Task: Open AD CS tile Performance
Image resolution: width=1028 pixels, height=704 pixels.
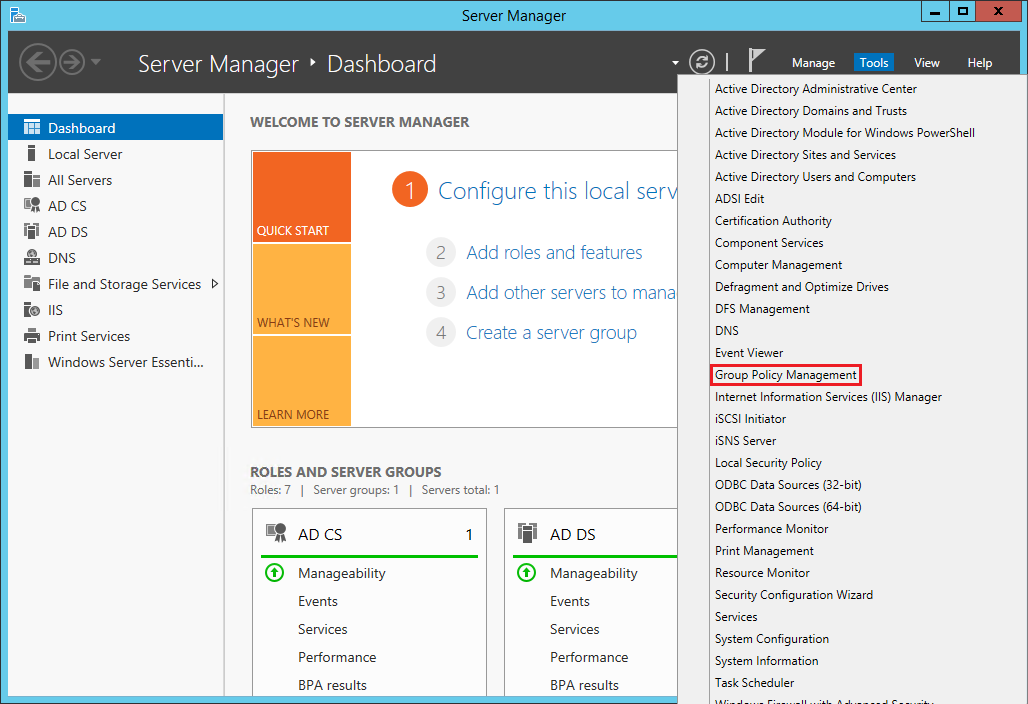Action: [337, 657]
